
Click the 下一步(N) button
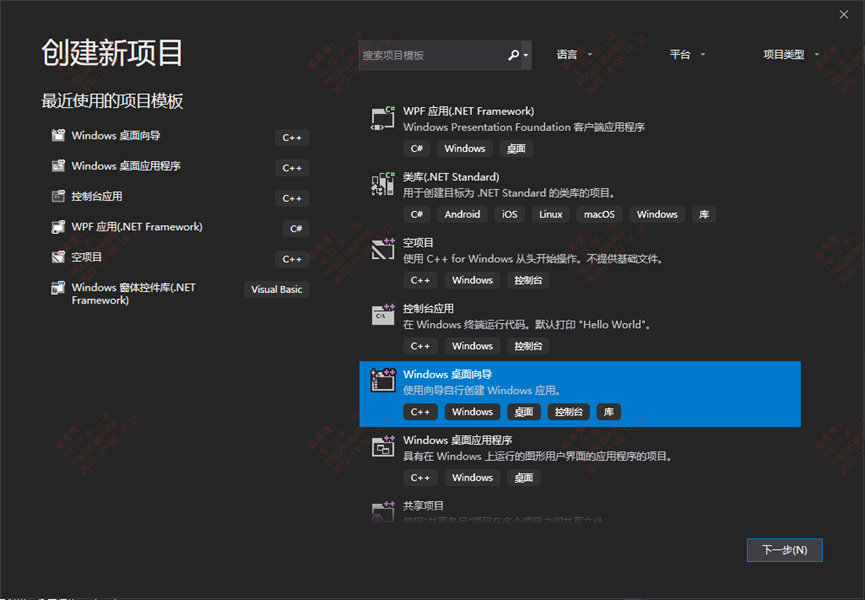(784, 550)
